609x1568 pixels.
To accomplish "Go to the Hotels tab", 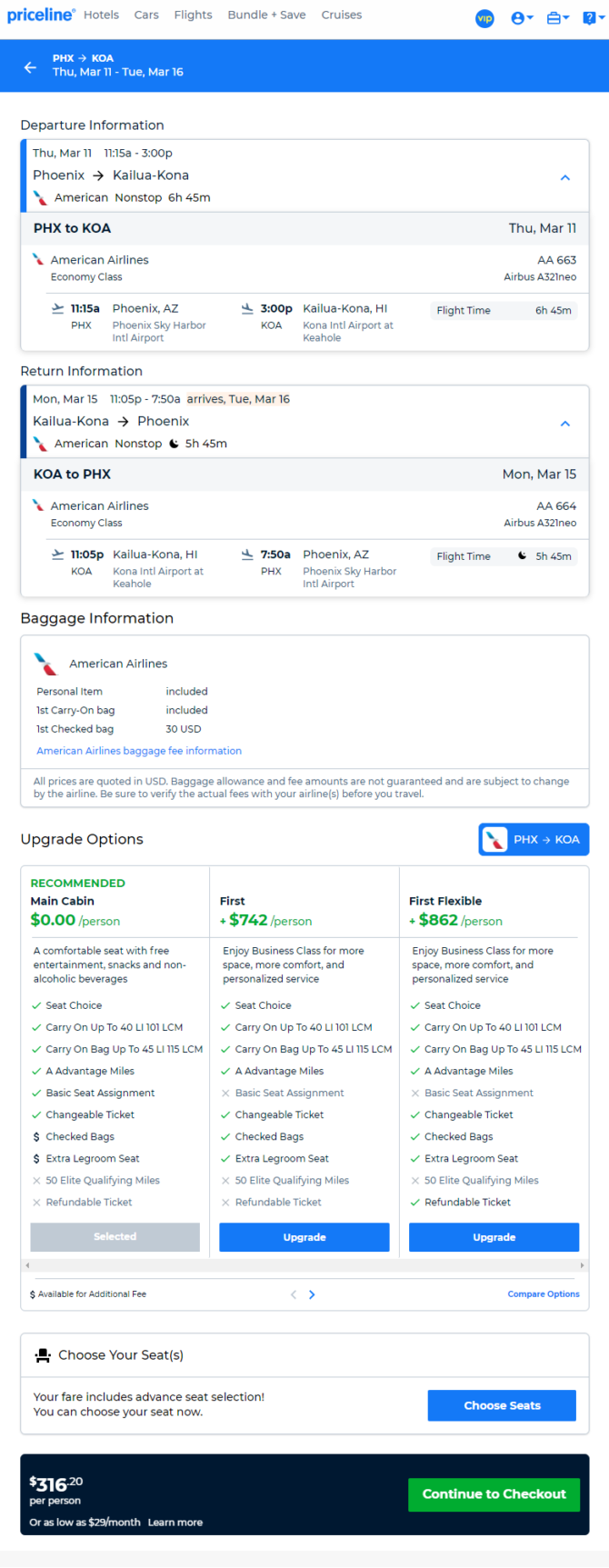I will coord(101,15).
